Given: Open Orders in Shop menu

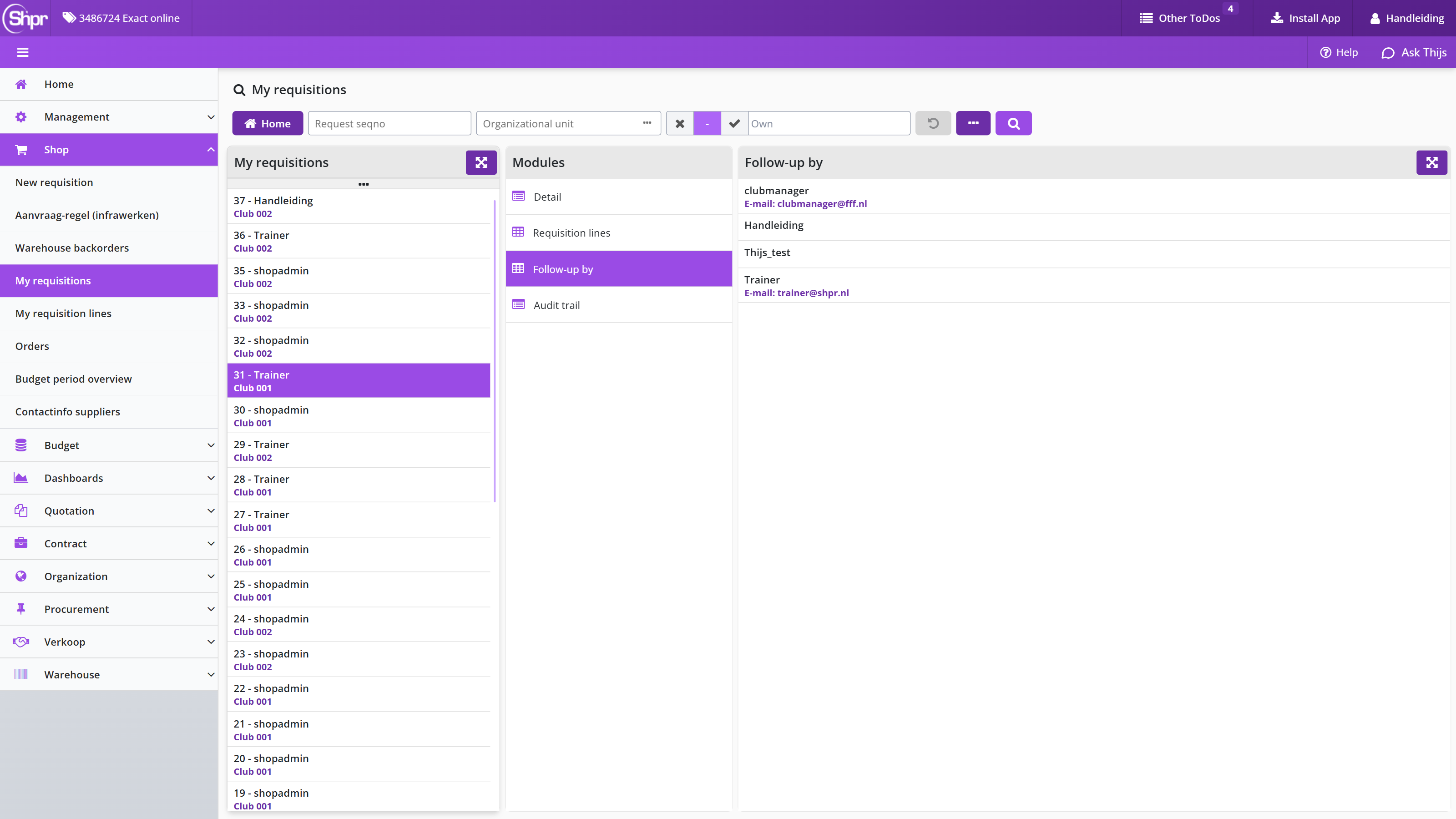Looking at the screenshot, I should point(109,346).
